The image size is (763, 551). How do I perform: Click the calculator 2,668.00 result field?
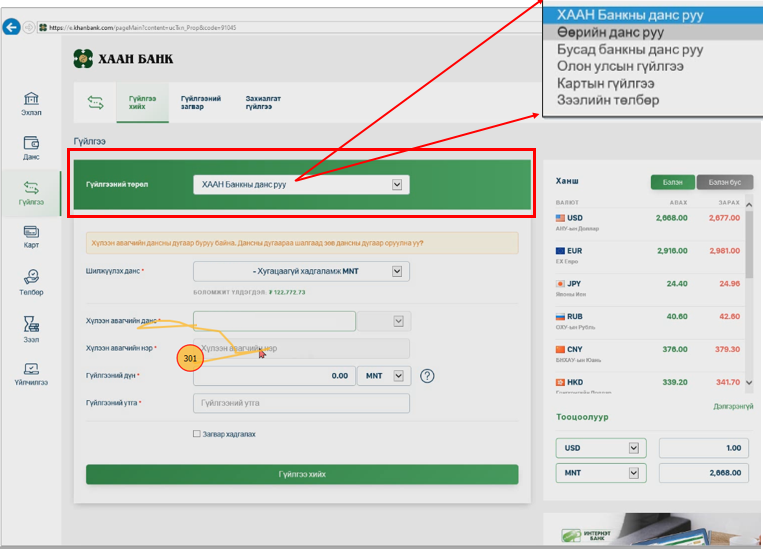704,473
